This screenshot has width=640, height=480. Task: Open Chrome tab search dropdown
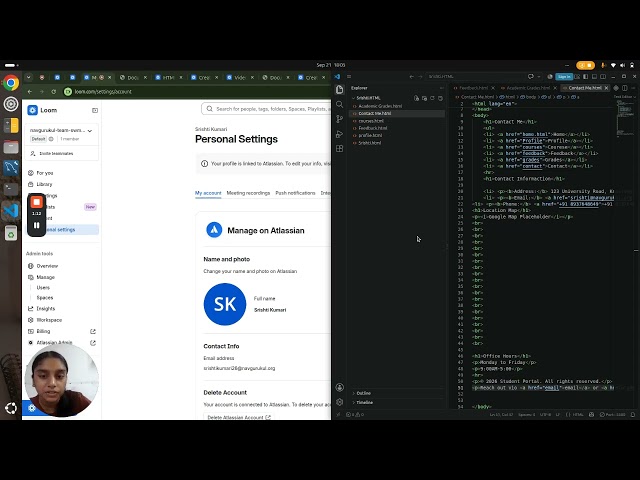(x=28, y=77)
